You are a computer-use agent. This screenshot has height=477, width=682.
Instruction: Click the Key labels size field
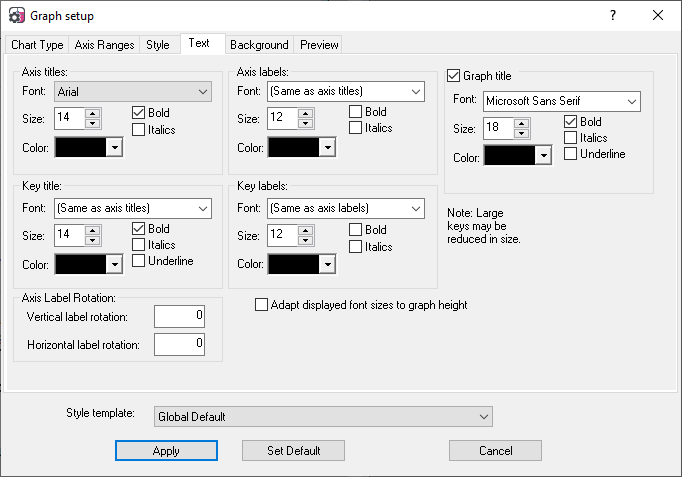click(x=283, y=236)
